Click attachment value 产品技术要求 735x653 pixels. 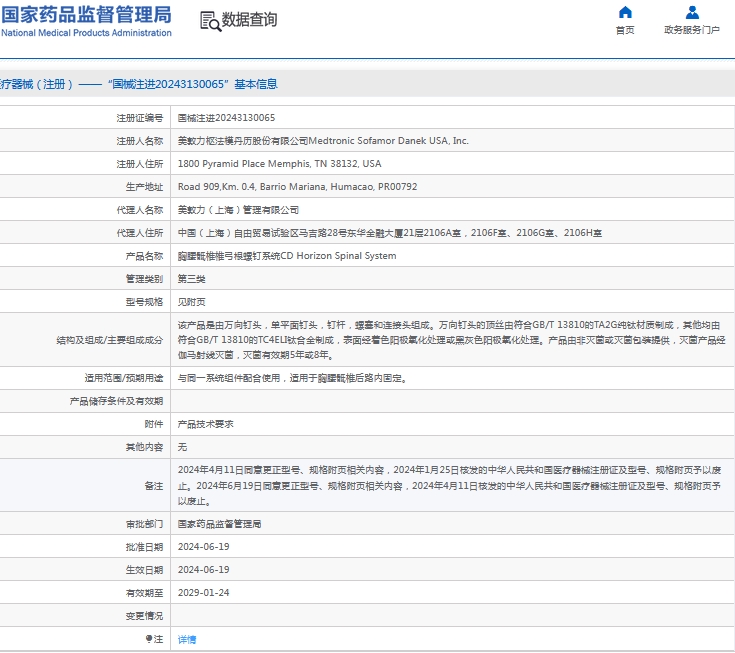pos(205,424)
